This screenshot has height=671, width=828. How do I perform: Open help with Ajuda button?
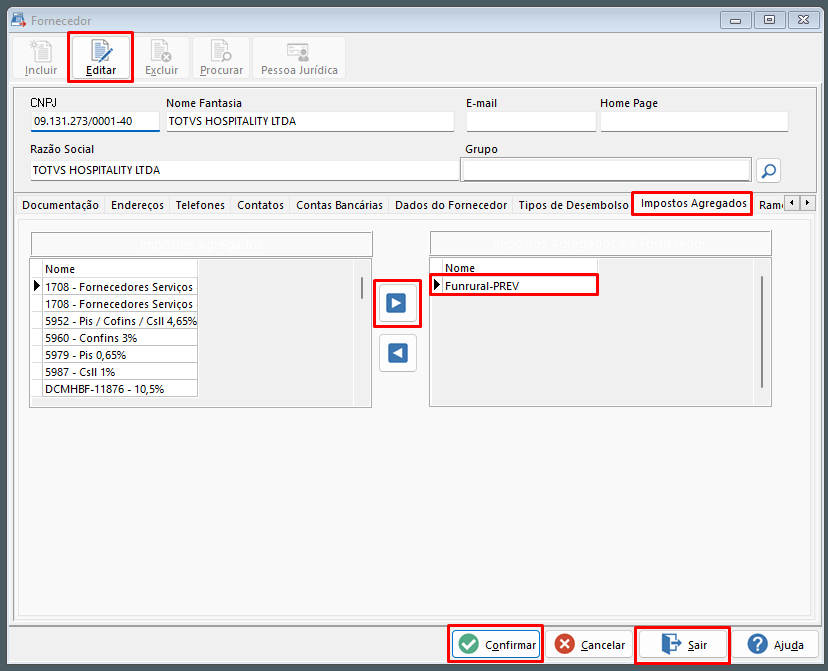click(x=775, y=644)
